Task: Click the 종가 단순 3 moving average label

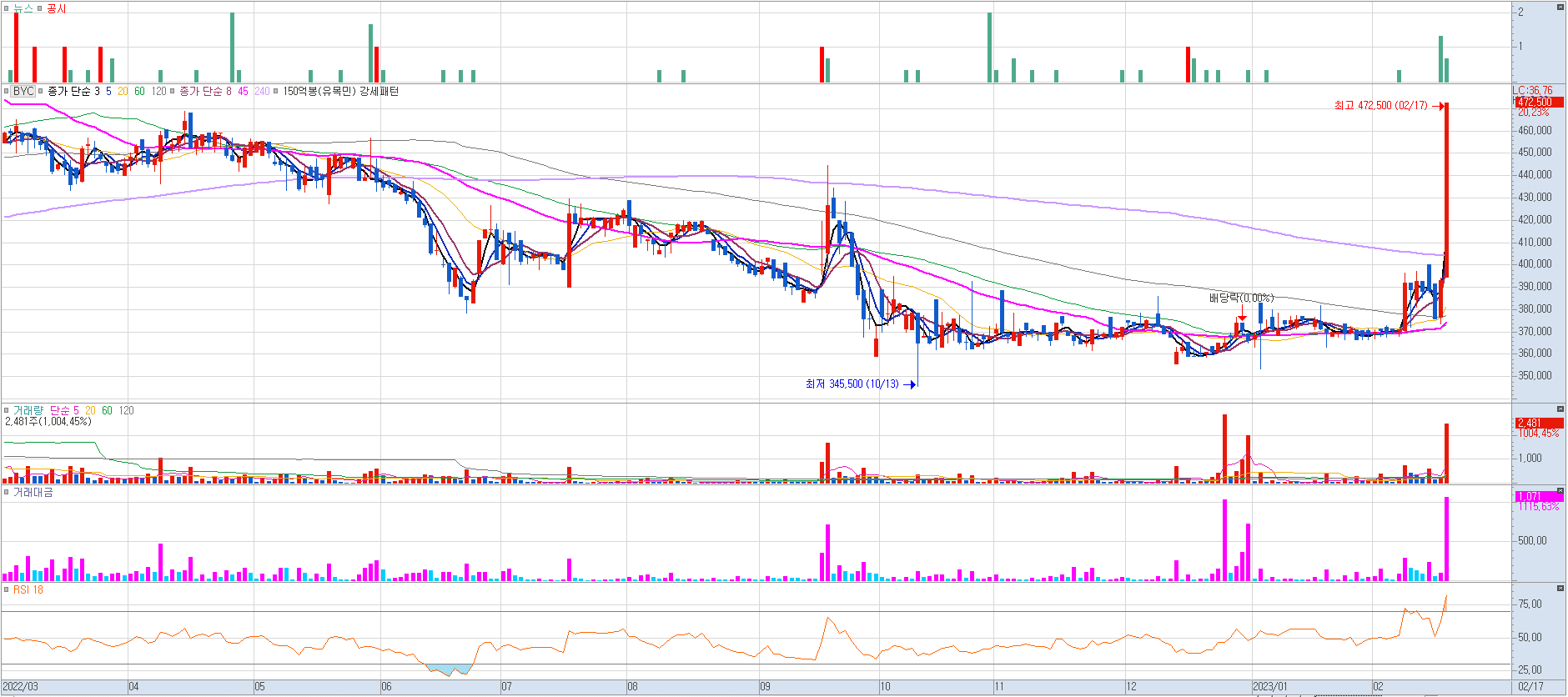Action: coord(73,91)
